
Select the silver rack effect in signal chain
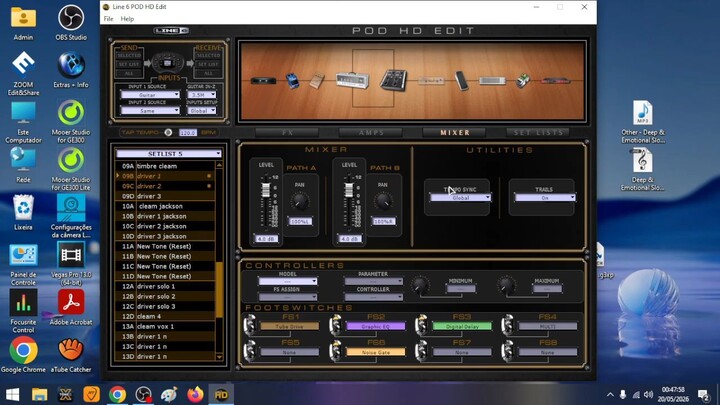pyautogui.click(x=492, y=81)
